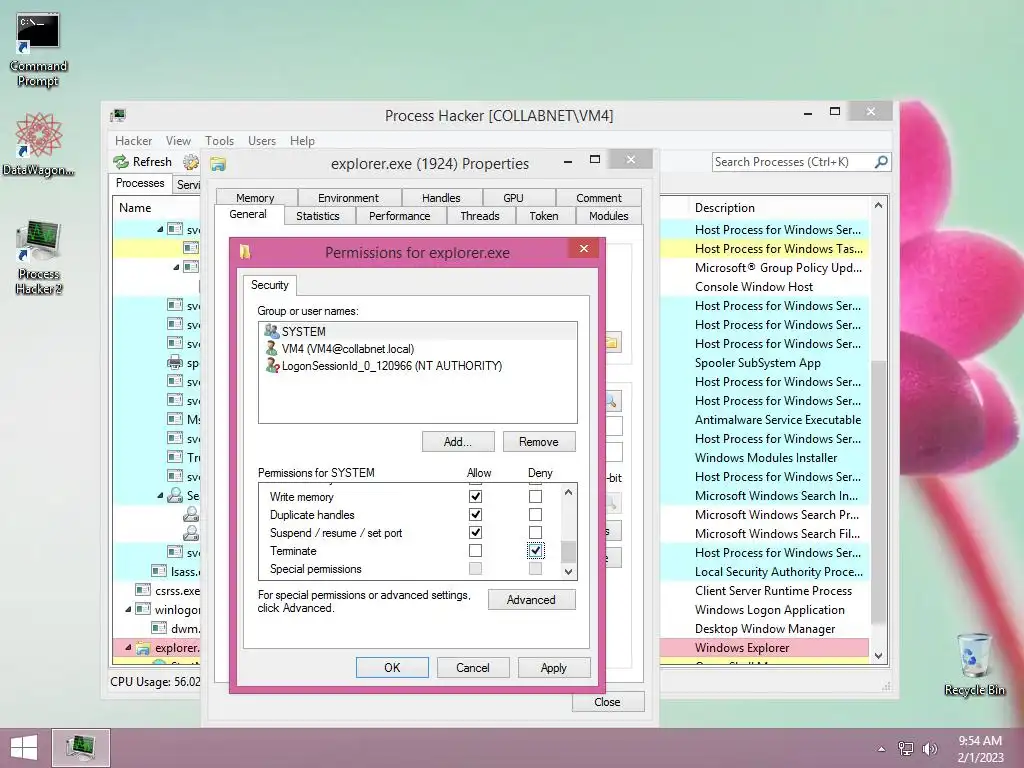Select the Process Hacker taskbar icon
Image resolution: width=1024 pixels, height=768 pixels.
[81, 748]
